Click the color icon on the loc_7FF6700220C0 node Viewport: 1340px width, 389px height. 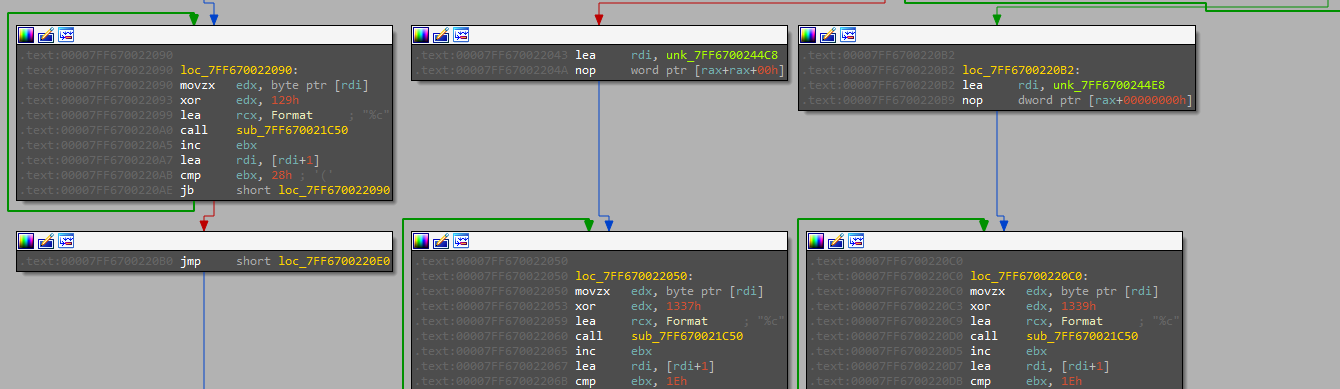[x=817, y=241]
